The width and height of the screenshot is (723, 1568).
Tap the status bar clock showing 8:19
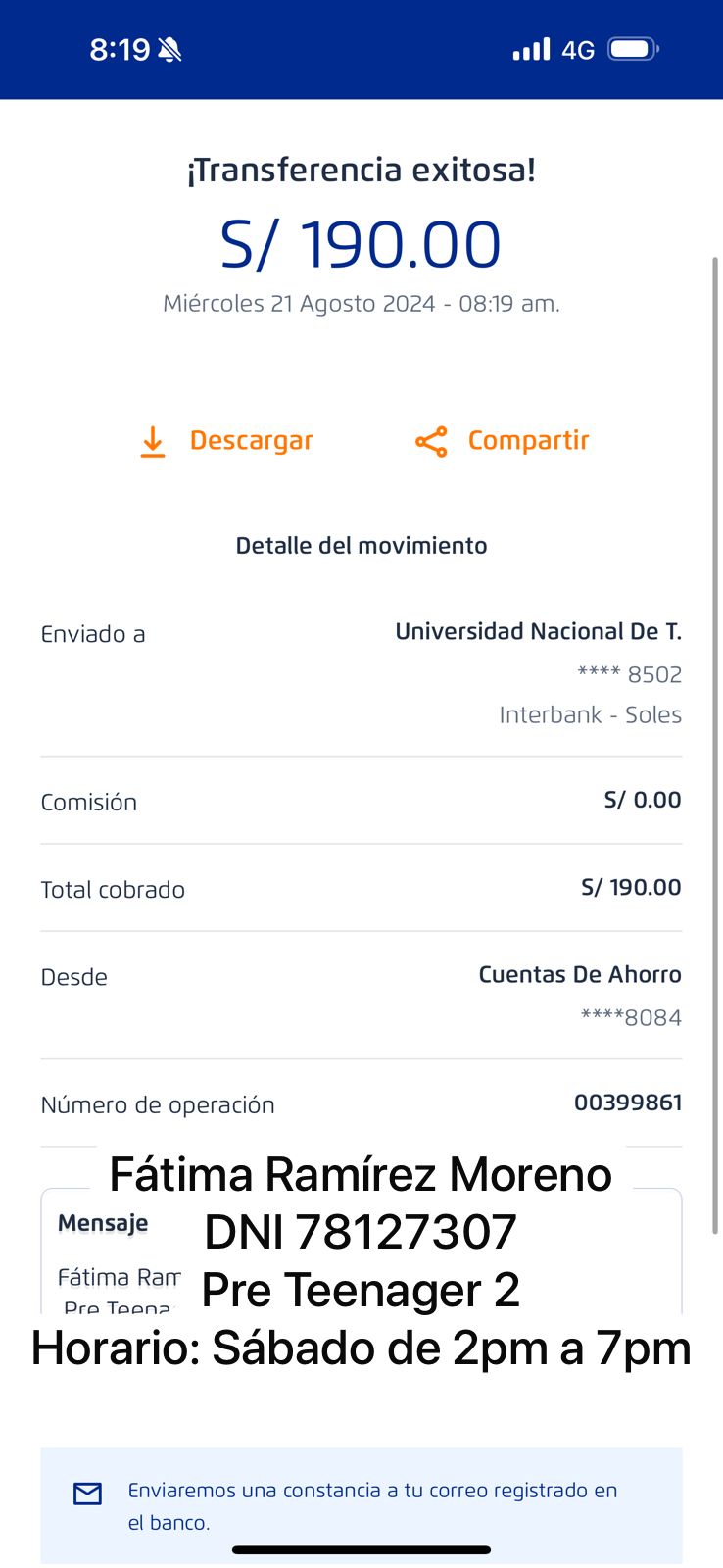(120, 49)
